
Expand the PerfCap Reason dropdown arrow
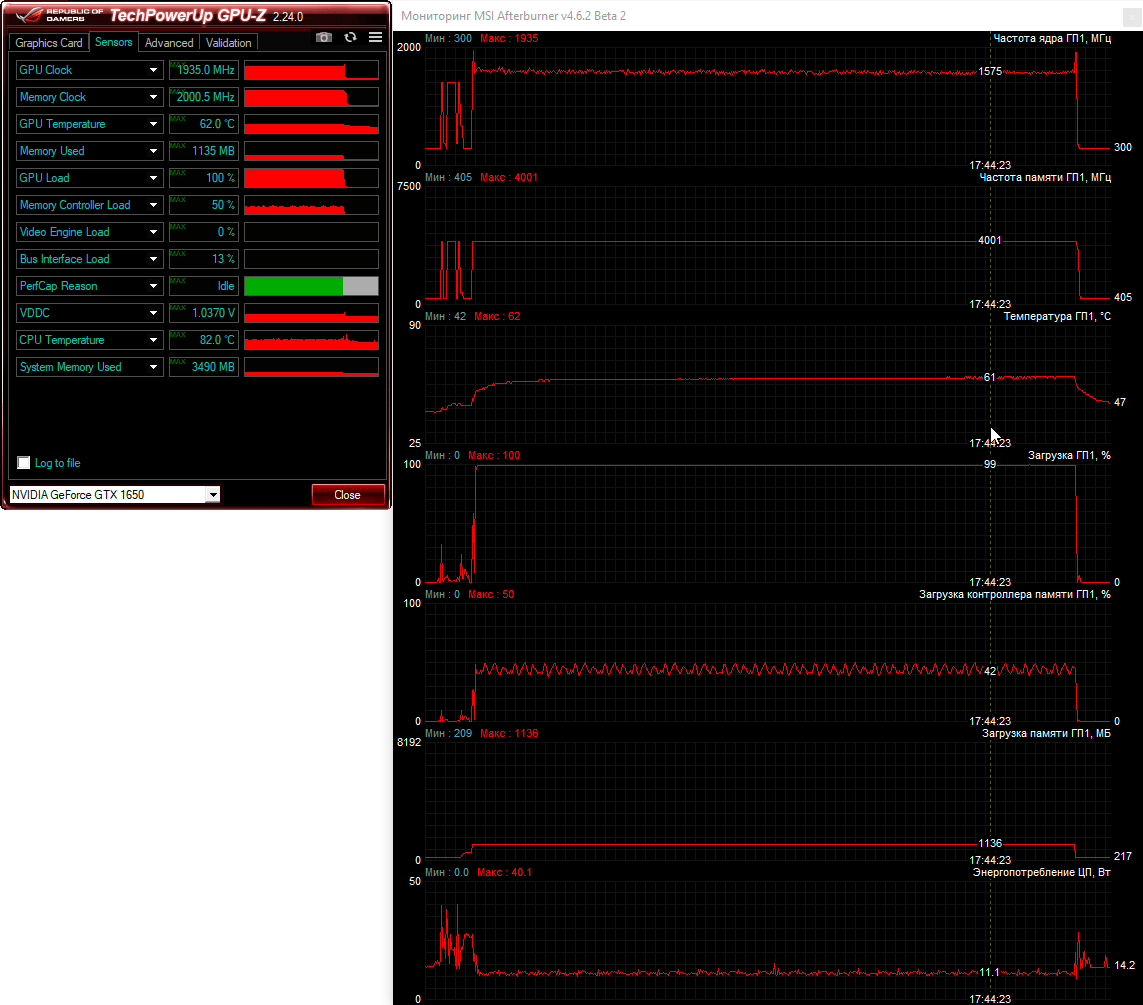coord(153,286)
